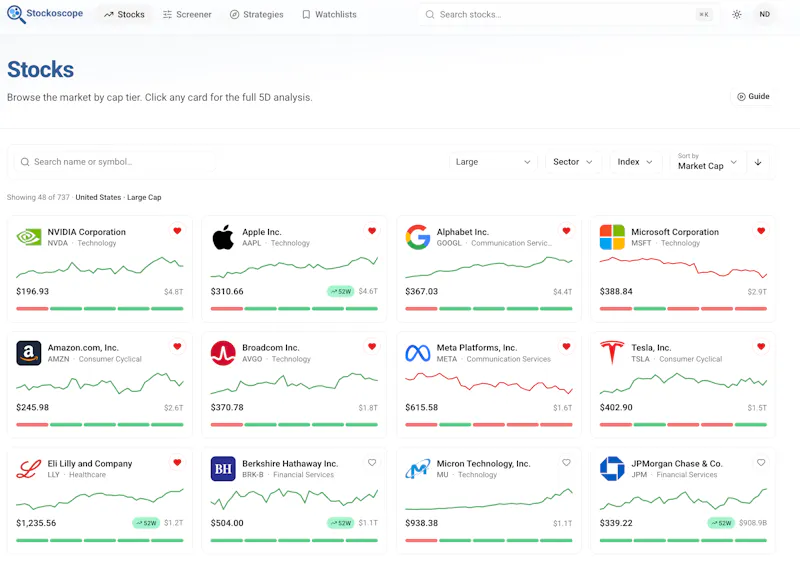The width and height of the screenshot is (800, 563).
Task: Click the Tesla logo icon
Action: pyautogui.click(x=612, y=353)
